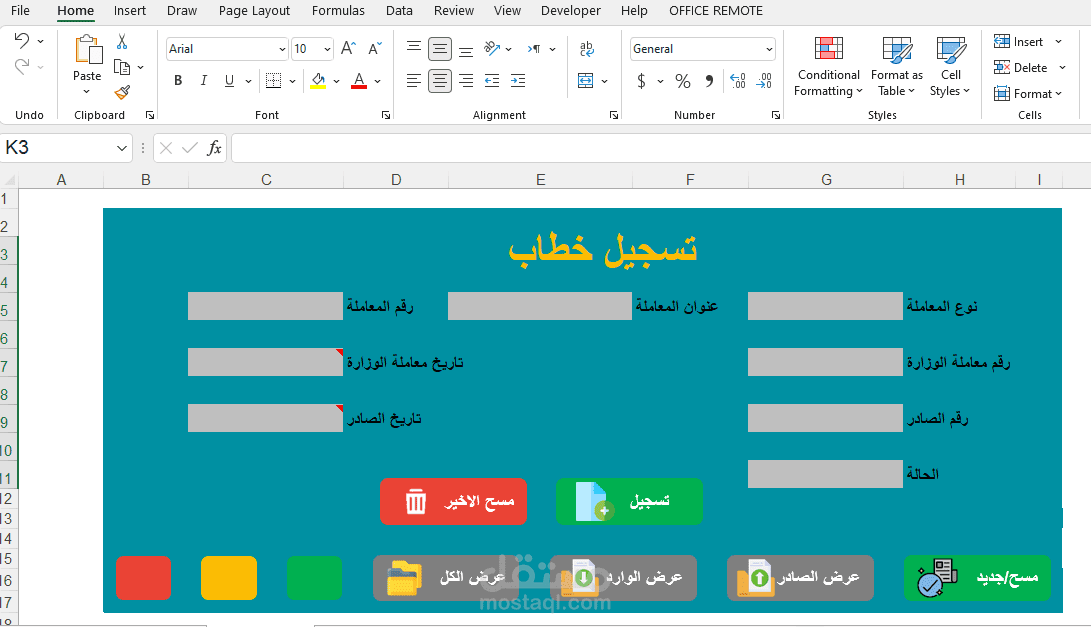
Task: Toggle Top Align
Action: click(414, 49)
